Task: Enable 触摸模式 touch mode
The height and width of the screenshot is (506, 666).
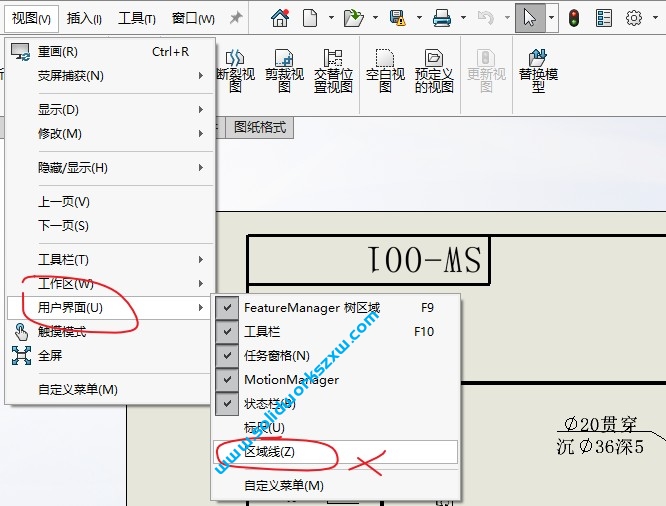Action: pos(110,331)
